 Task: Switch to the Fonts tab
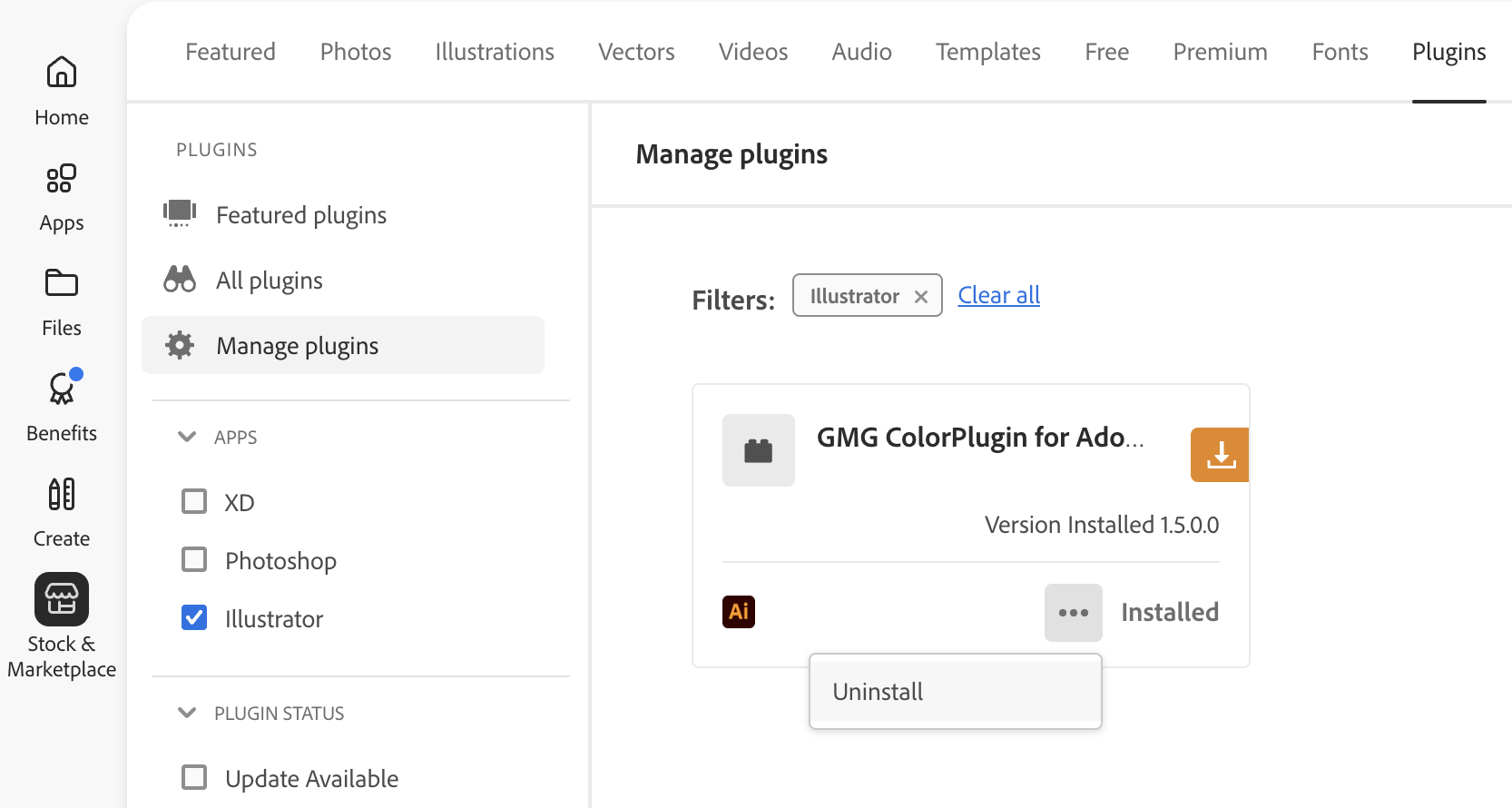point(1340,52)
